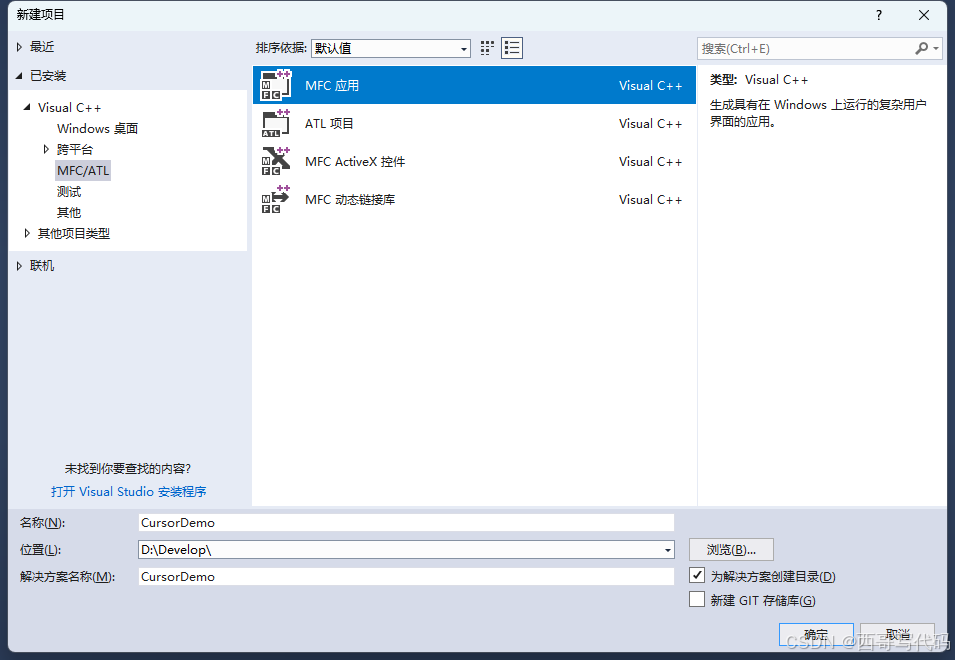Switch to small icons grid view
Image resolution: width=955 pixels, height=660 pixels.
487,48
